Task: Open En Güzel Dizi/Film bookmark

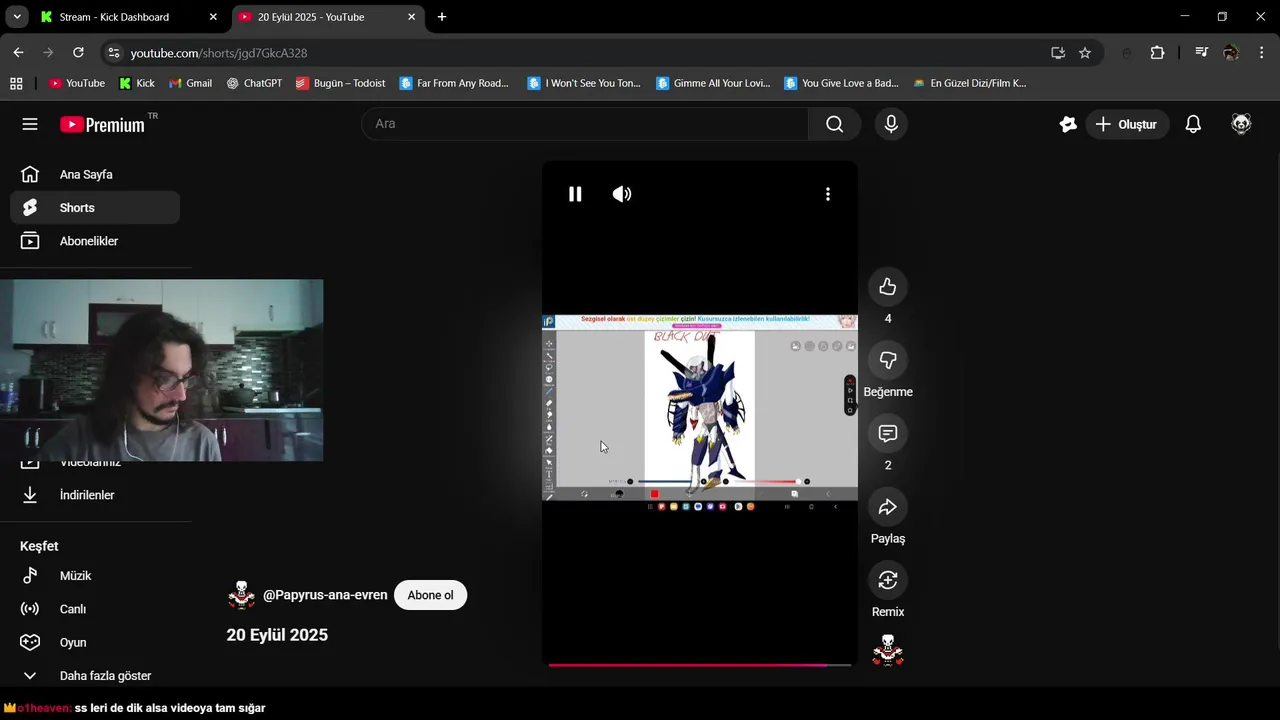Action: (x=970, y=83)
